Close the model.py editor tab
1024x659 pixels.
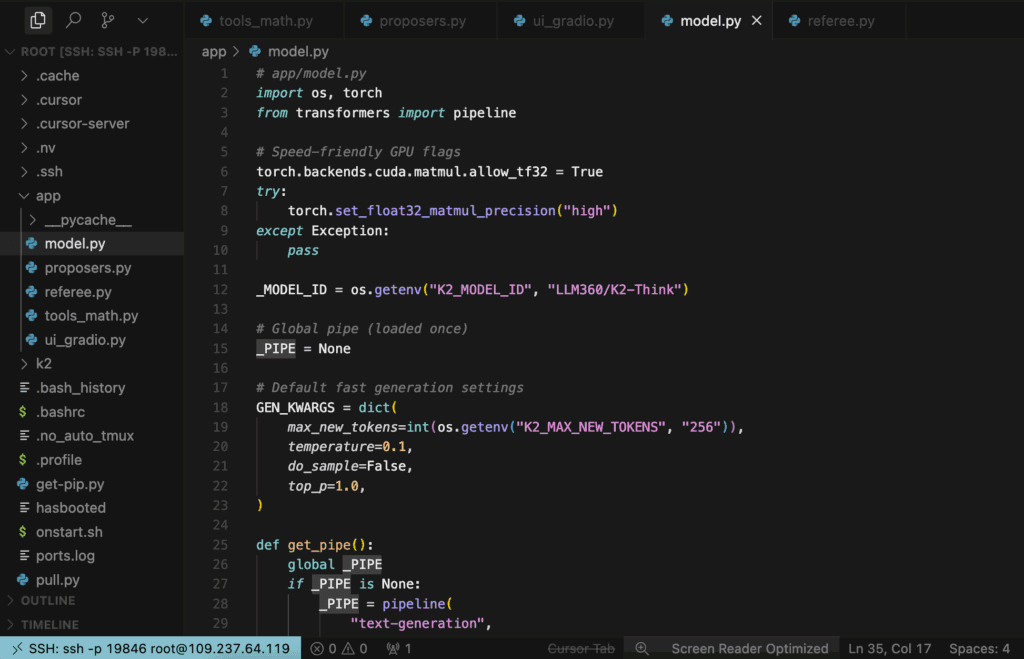[x=756, y=21]
